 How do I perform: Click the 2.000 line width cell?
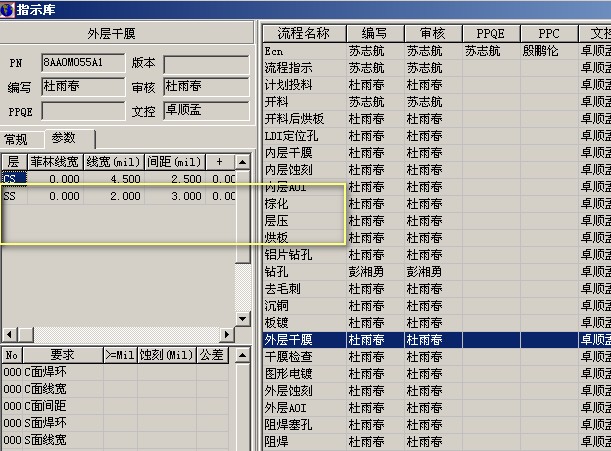(114, 196)
